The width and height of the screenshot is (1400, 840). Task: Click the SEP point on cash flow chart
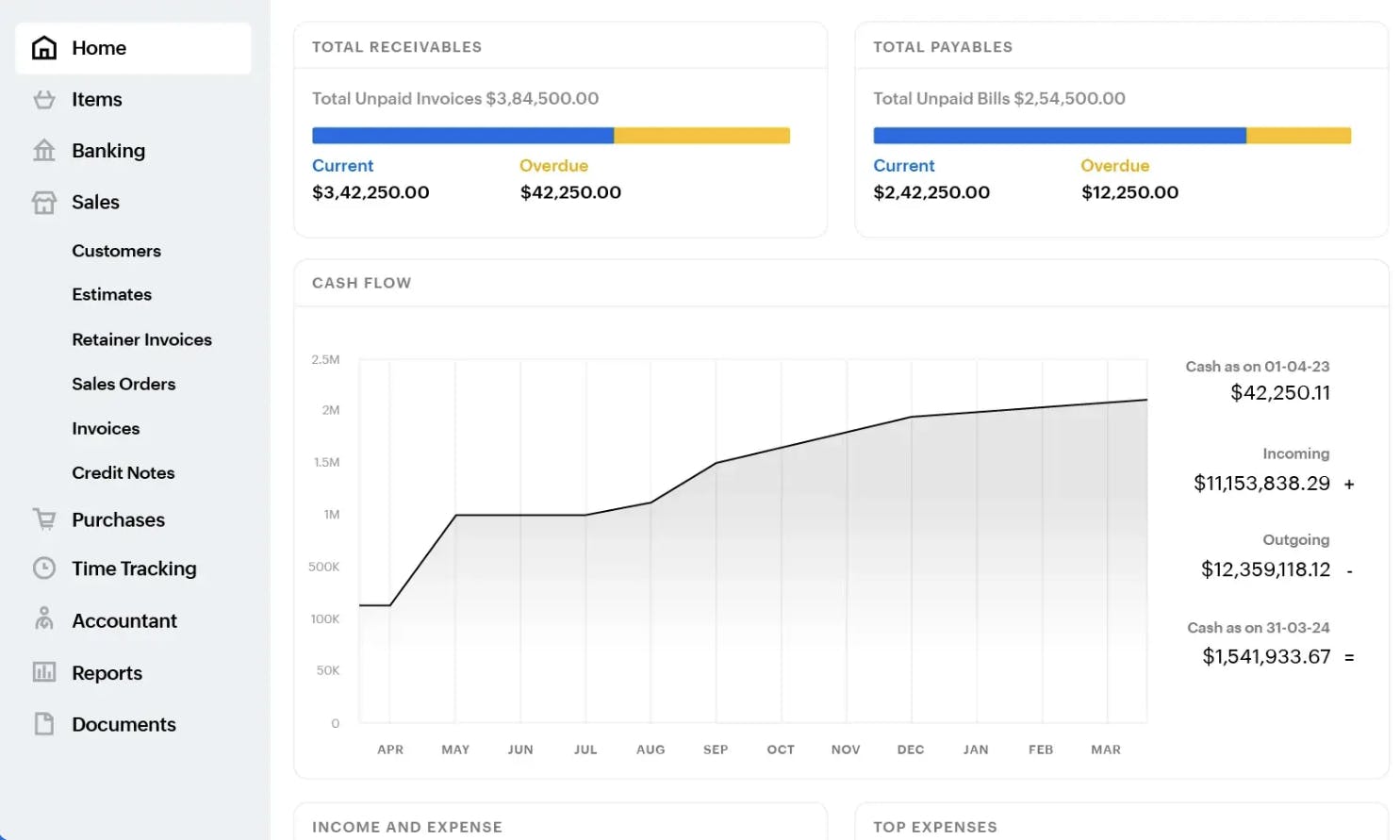tap(716, 463)
